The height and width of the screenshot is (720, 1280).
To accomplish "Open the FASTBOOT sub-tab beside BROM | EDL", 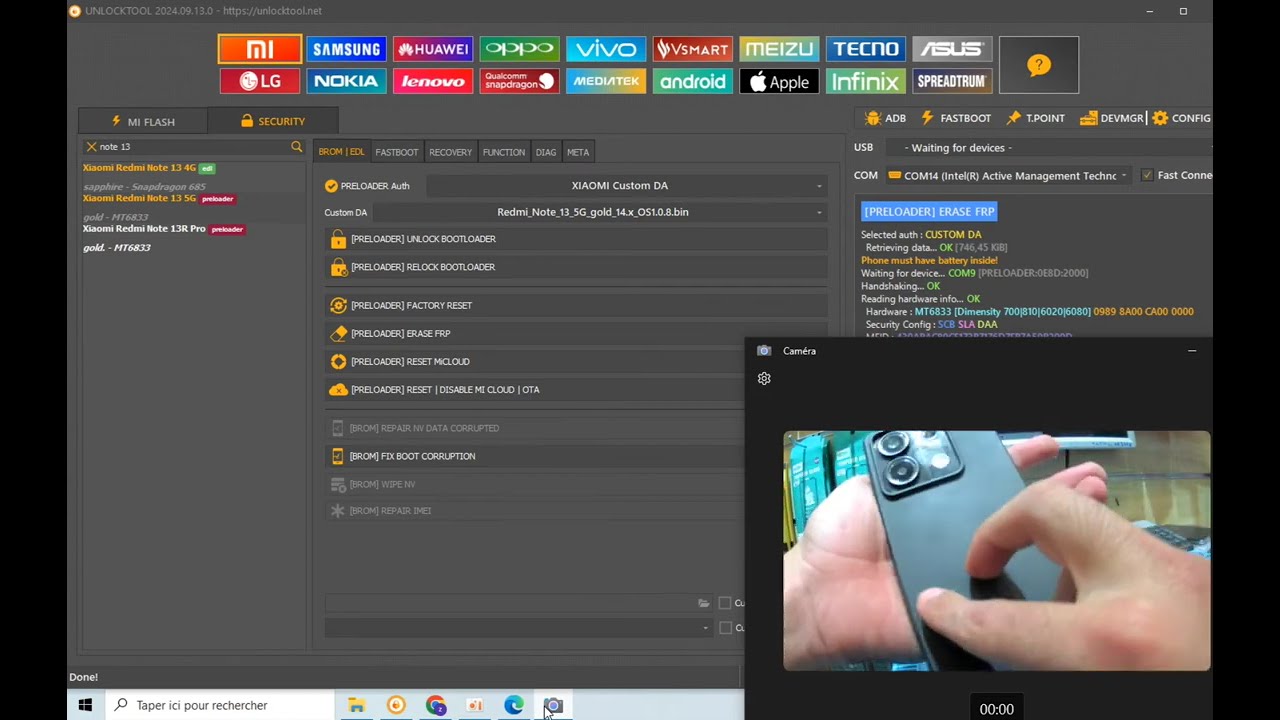I will click(397, 152).
